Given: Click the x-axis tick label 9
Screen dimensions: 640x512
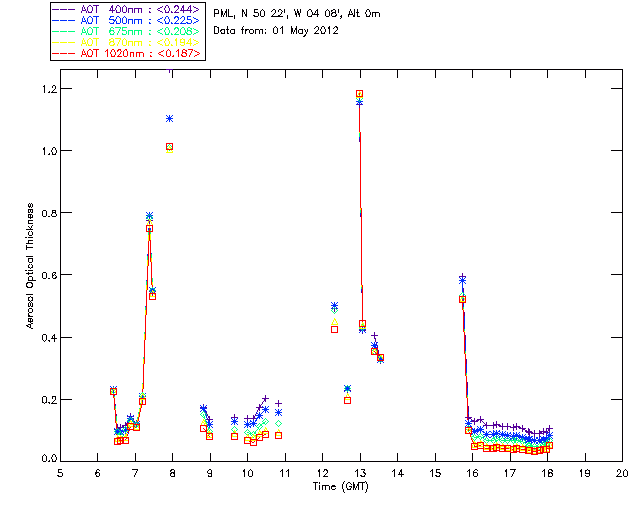Looking at the screenshot, I should (210, 473).
